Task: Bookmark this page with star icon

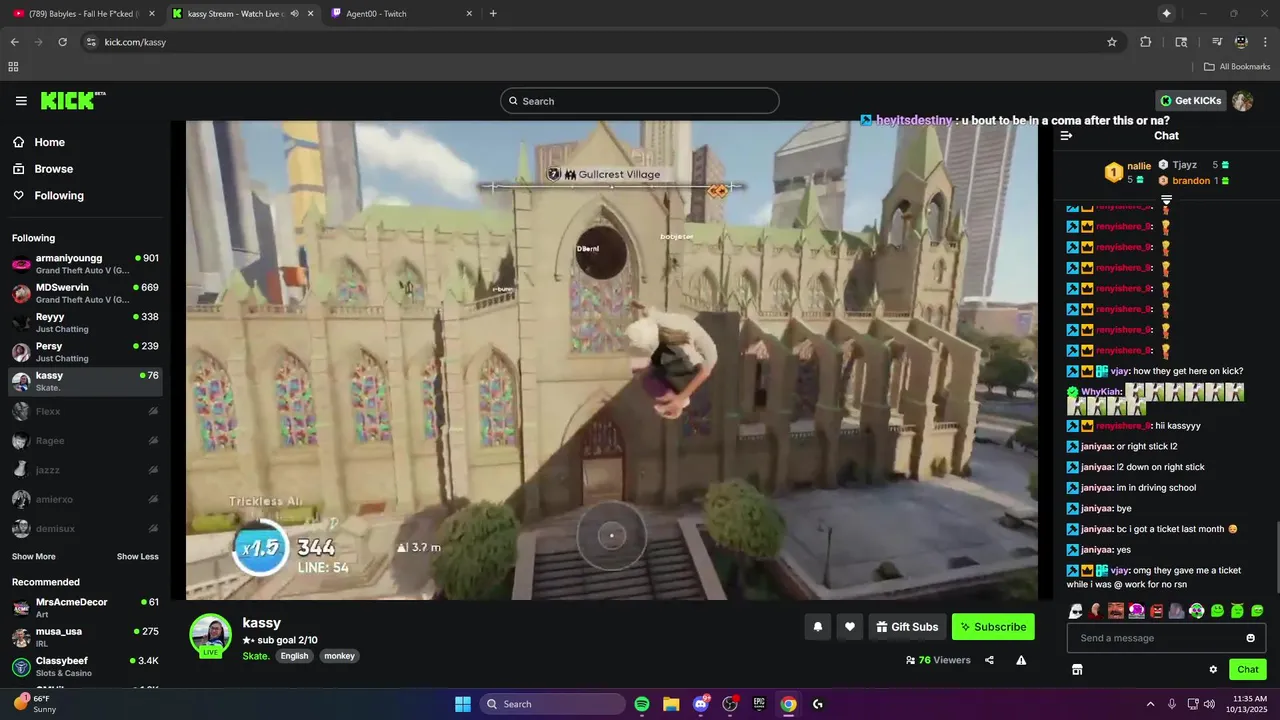Action: click(1111, 42)
